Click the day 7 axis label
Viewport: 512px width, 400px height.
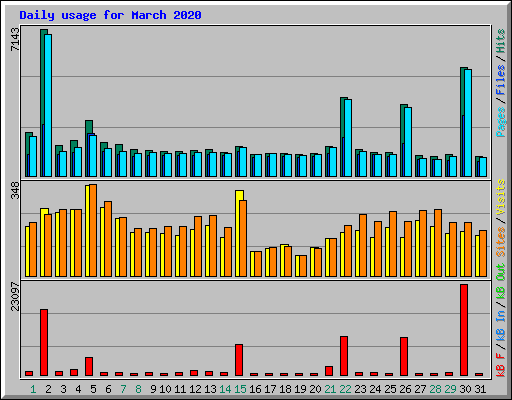point(123,389)
